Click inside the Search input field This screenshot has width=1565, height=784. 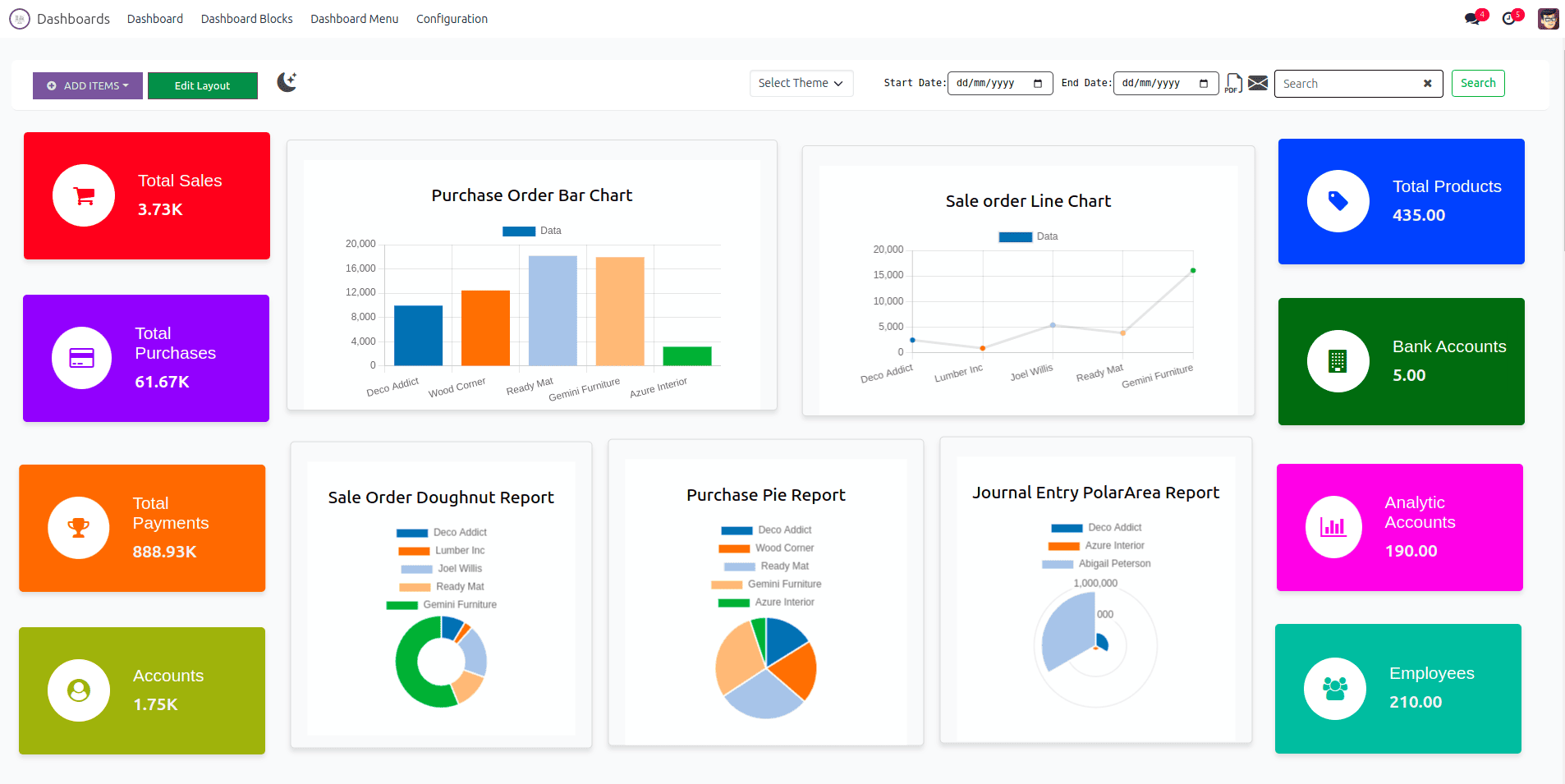(1347, 83)
